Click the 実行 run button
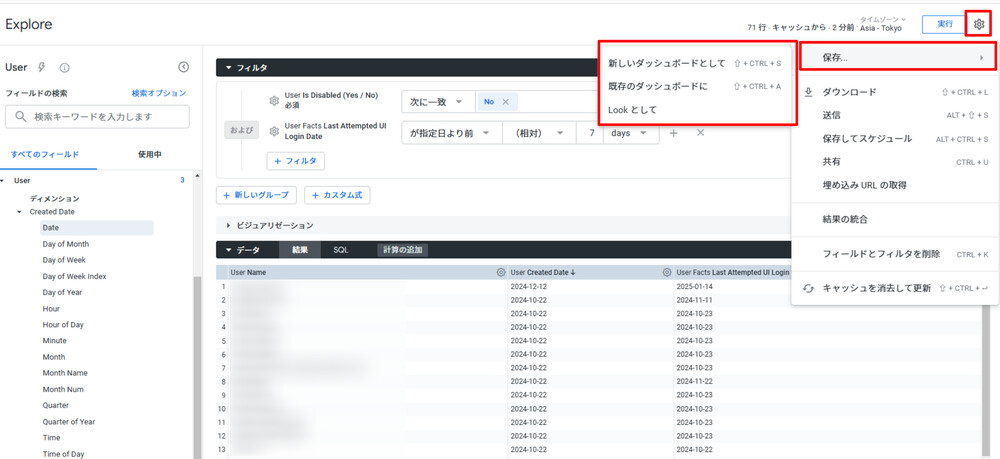1000x459 pixels. [945, 24]
